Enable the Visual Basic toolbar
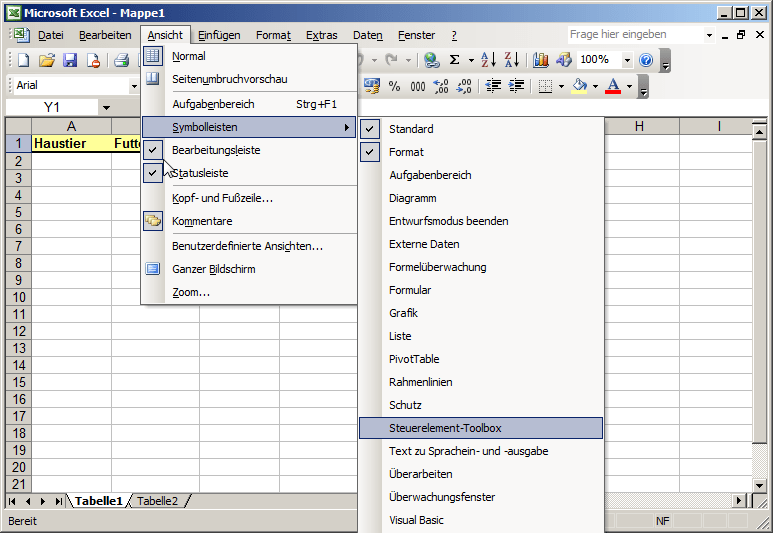This screenshot has width=773, height=533. (x=481, y=520)
